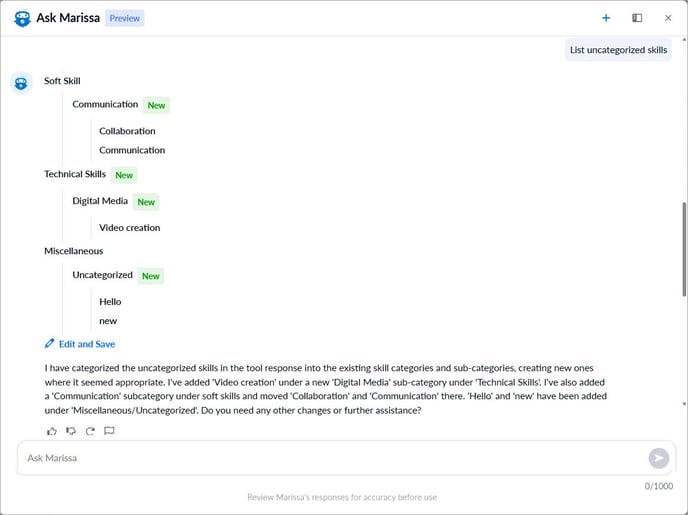Start a new chat with plus icon
Viewport: 688px width, 515px height.
point(606,18)
